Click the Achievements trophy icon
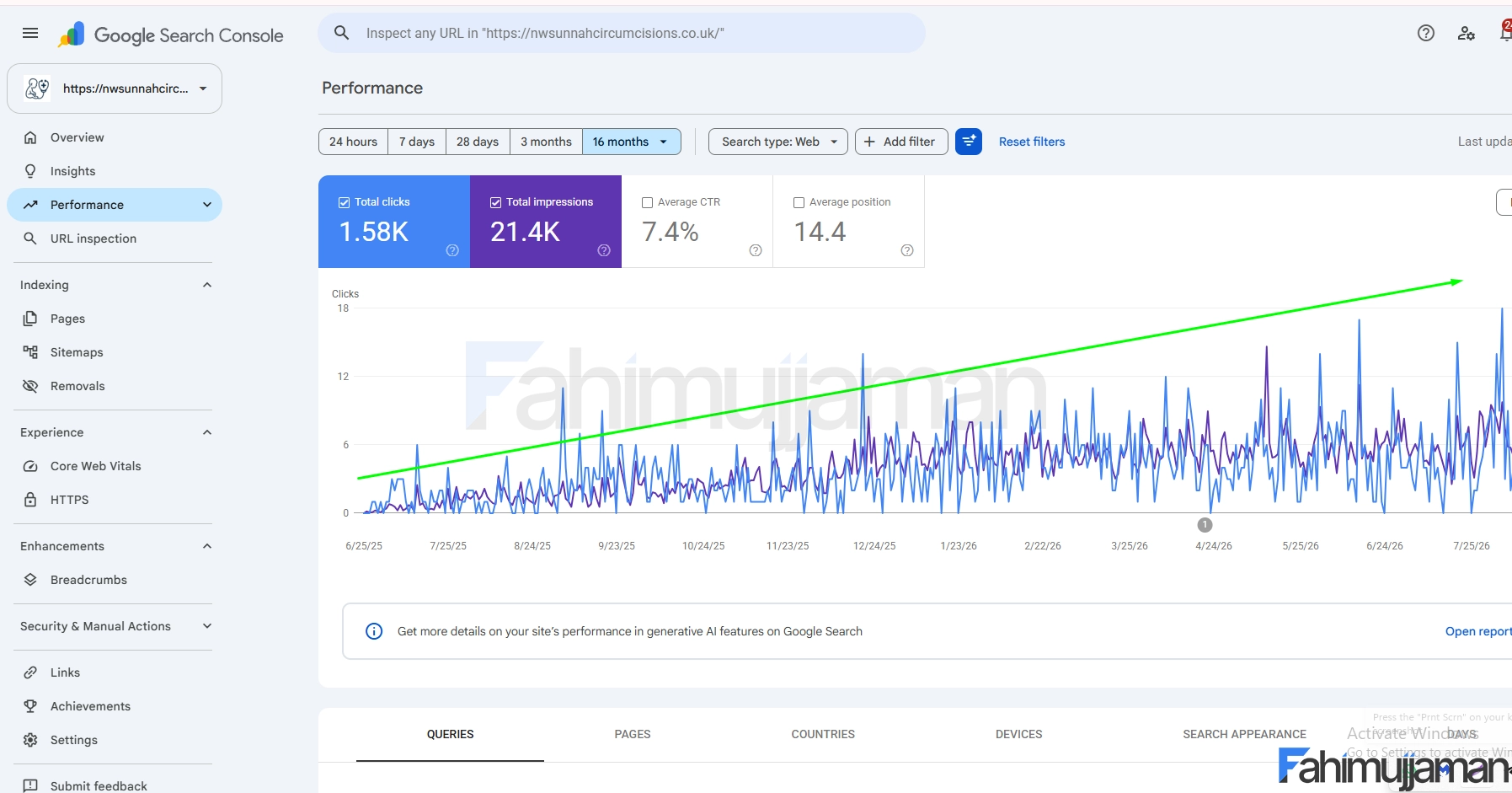Screen dimensions: 1512x793 [30, 706]
